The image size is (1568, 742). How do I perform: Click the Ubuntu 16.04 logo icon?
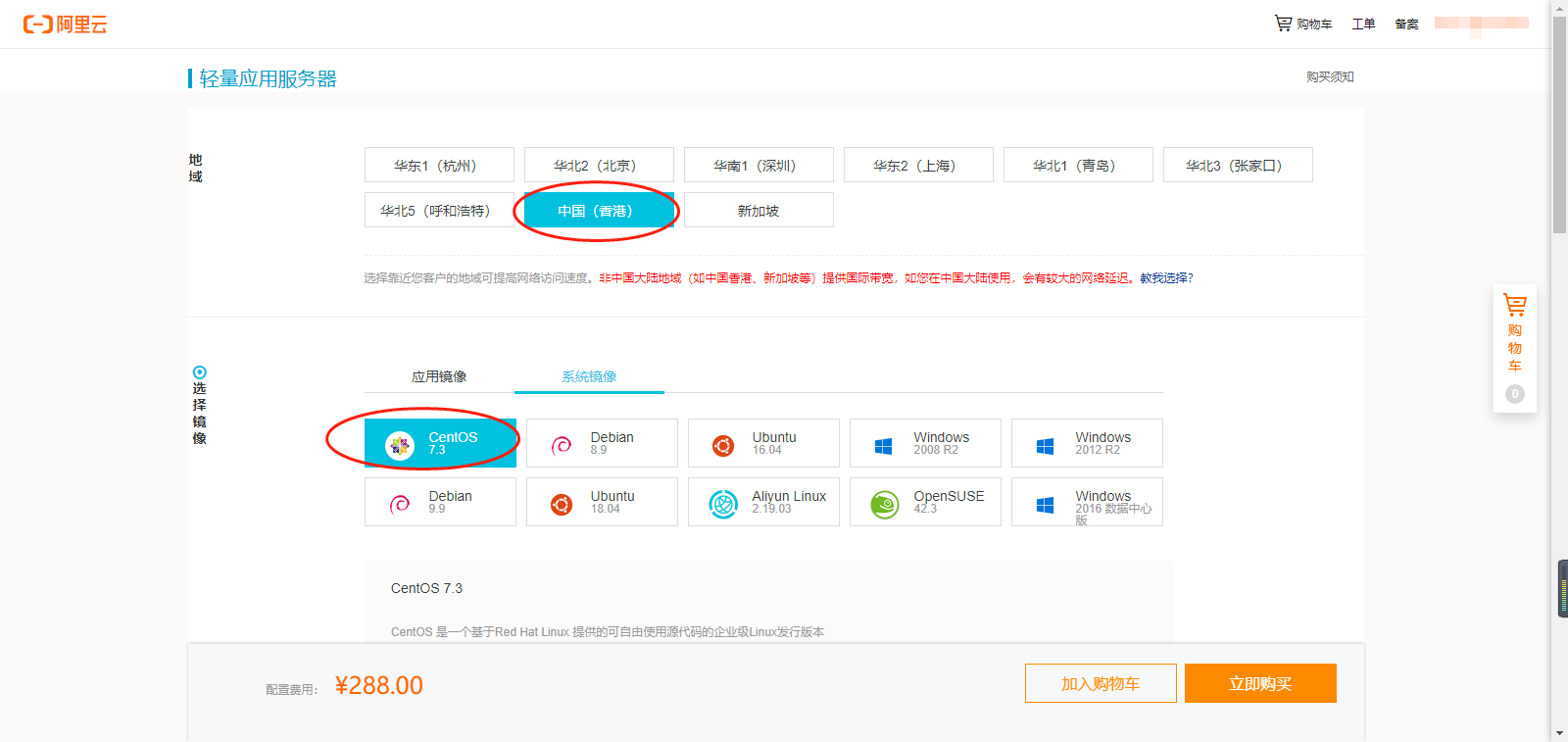[723, 446]
